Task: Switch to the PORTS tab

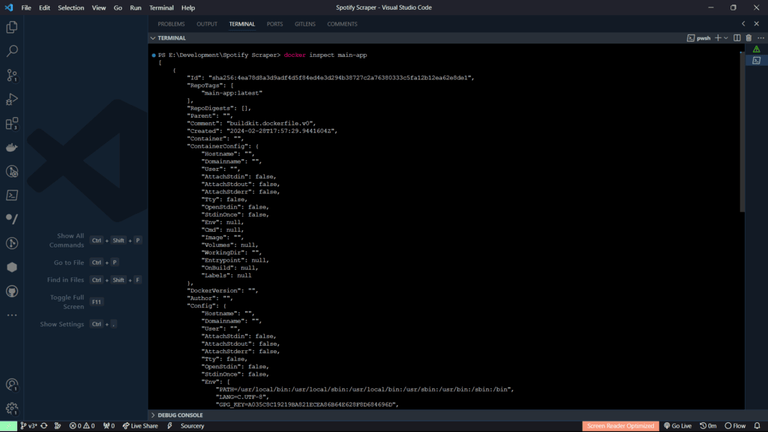Action: point(275,24)
